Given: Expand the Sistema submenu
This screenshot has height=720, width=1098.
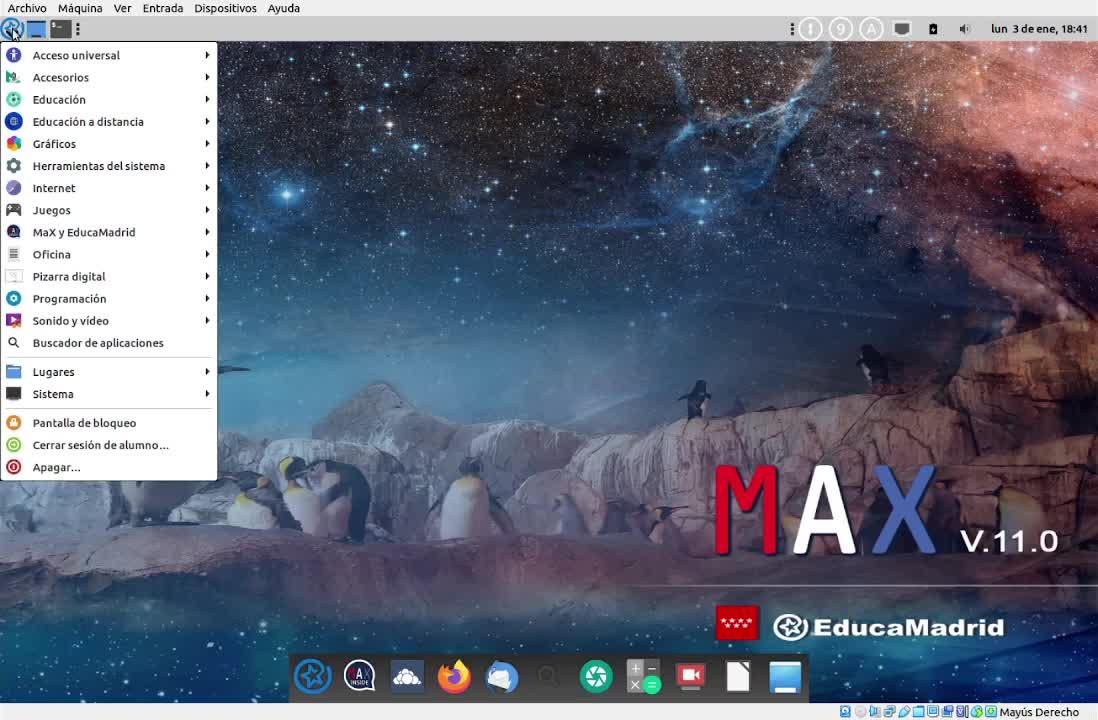Looking at the screenshot, I should (109, 394).
